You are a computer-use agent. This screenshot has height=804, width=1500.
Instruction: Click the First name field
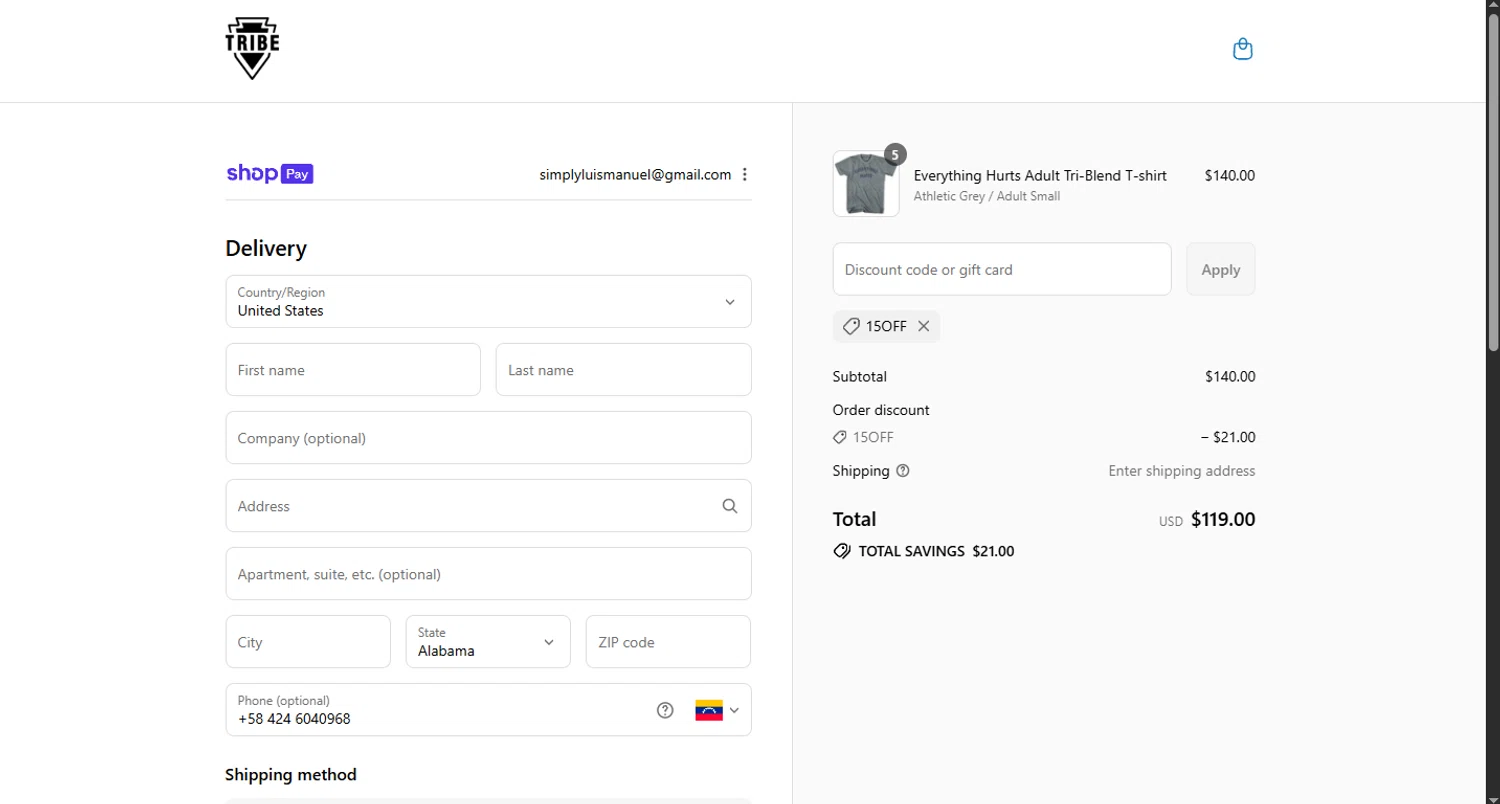coord(353,369)
